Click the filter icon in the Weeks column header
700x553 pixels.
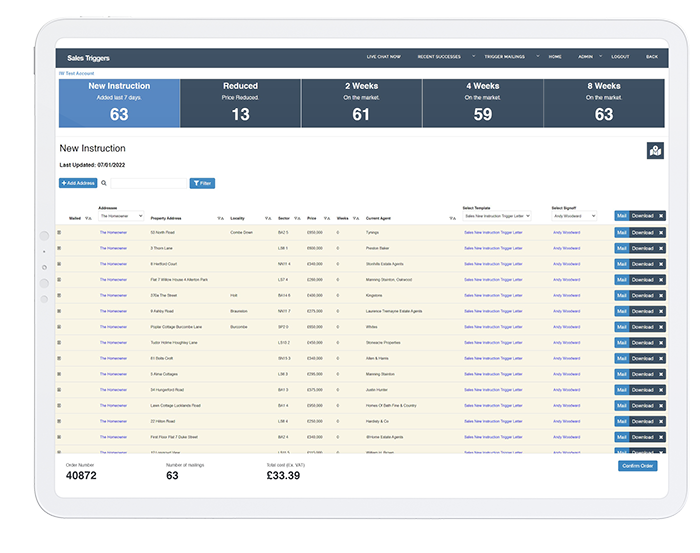click(355, 217)
